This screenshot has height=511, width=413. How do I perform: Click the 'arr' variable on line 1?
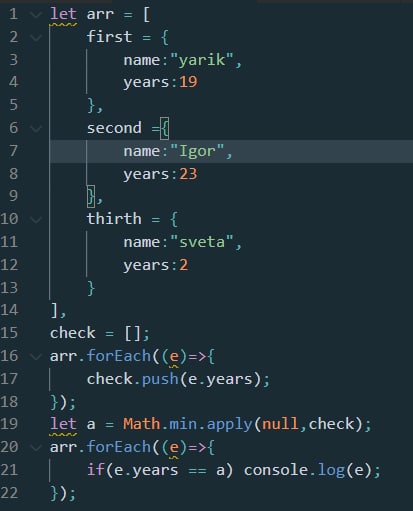100,15
